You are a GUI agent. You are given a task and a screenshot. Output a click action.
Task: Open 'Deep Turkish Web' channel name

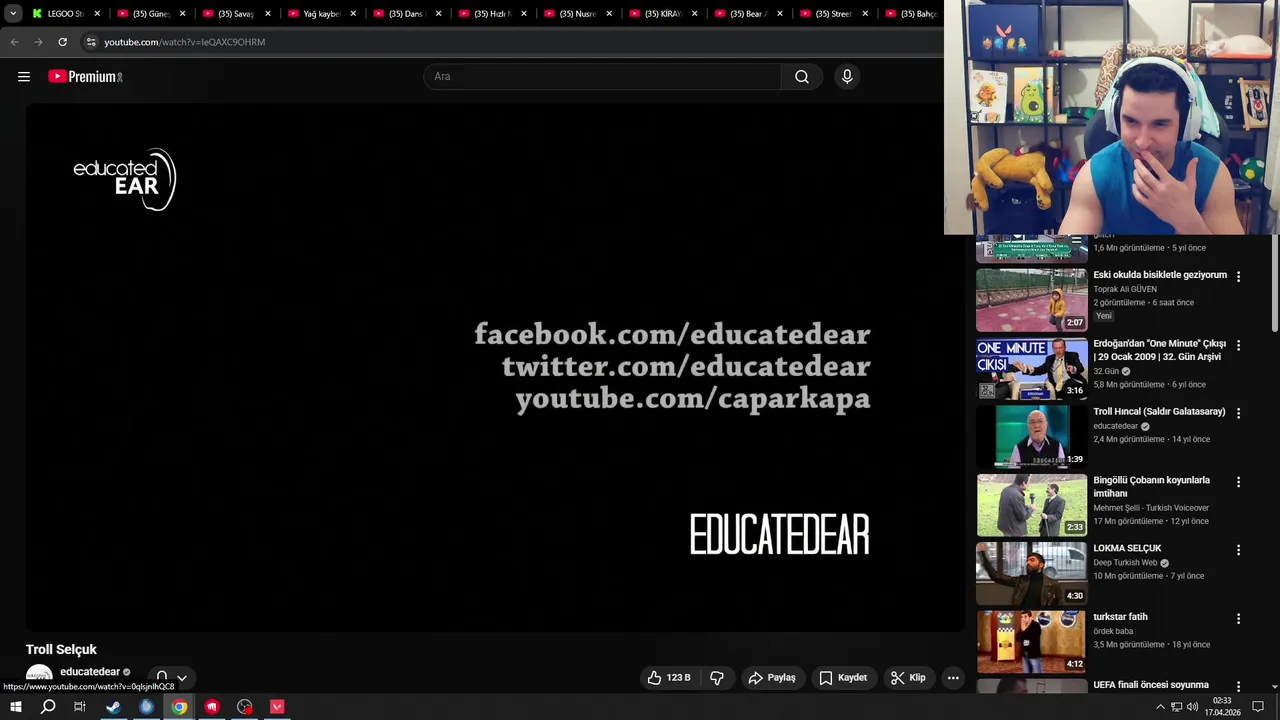[1125, 563]
